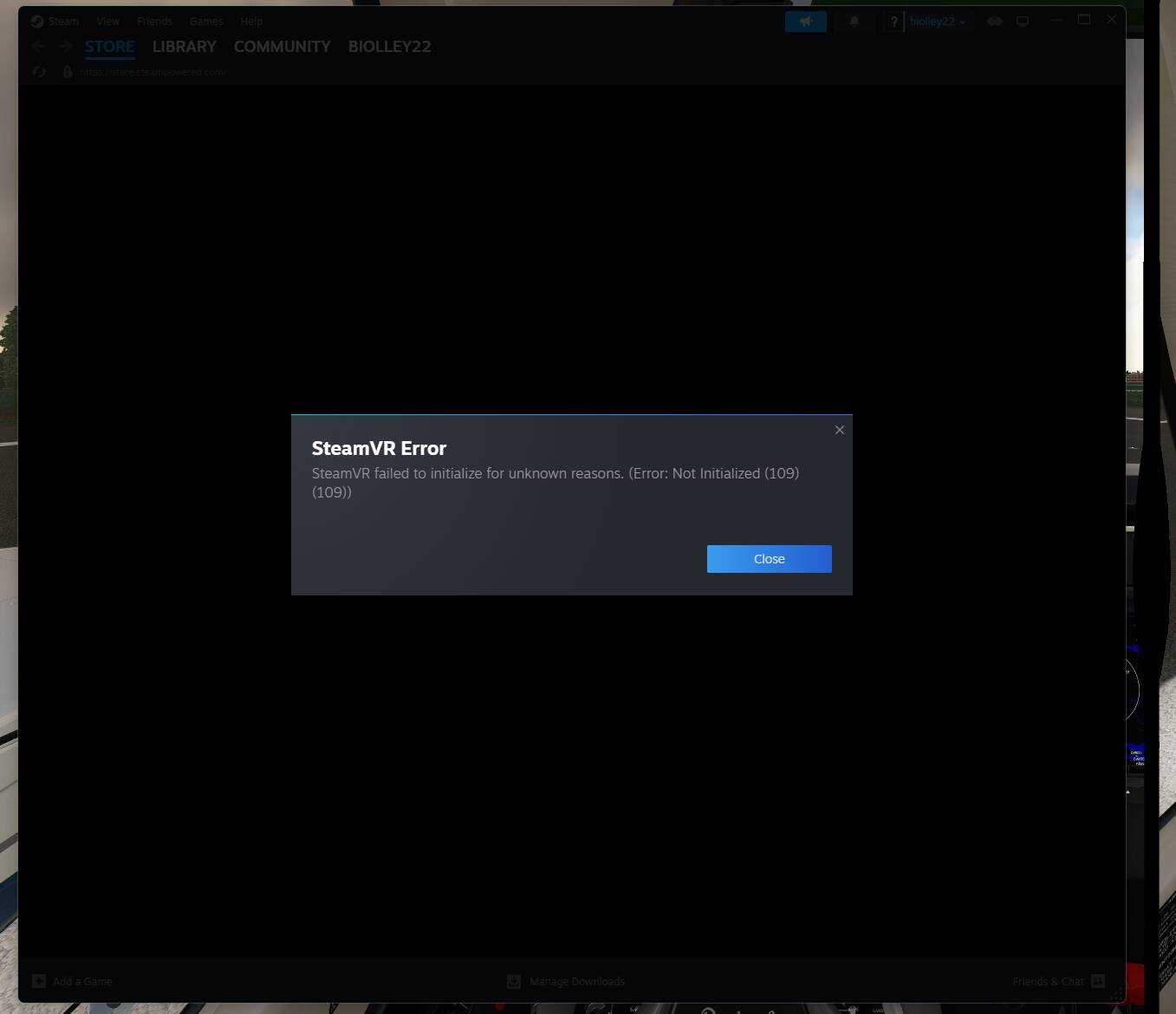Minimize the Steam window
Screen dimensions: 1176x1014
click(1056, 20)
